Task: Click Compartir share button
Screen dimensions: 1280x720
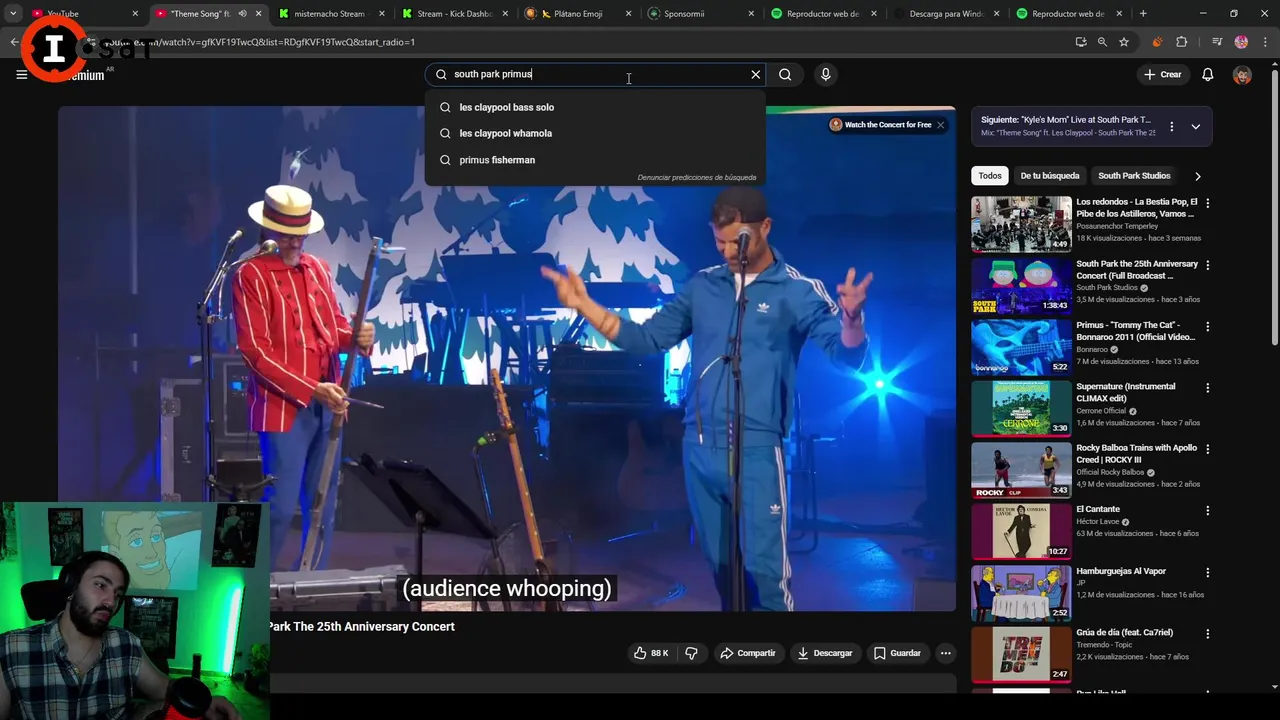Action: [747, 653]
